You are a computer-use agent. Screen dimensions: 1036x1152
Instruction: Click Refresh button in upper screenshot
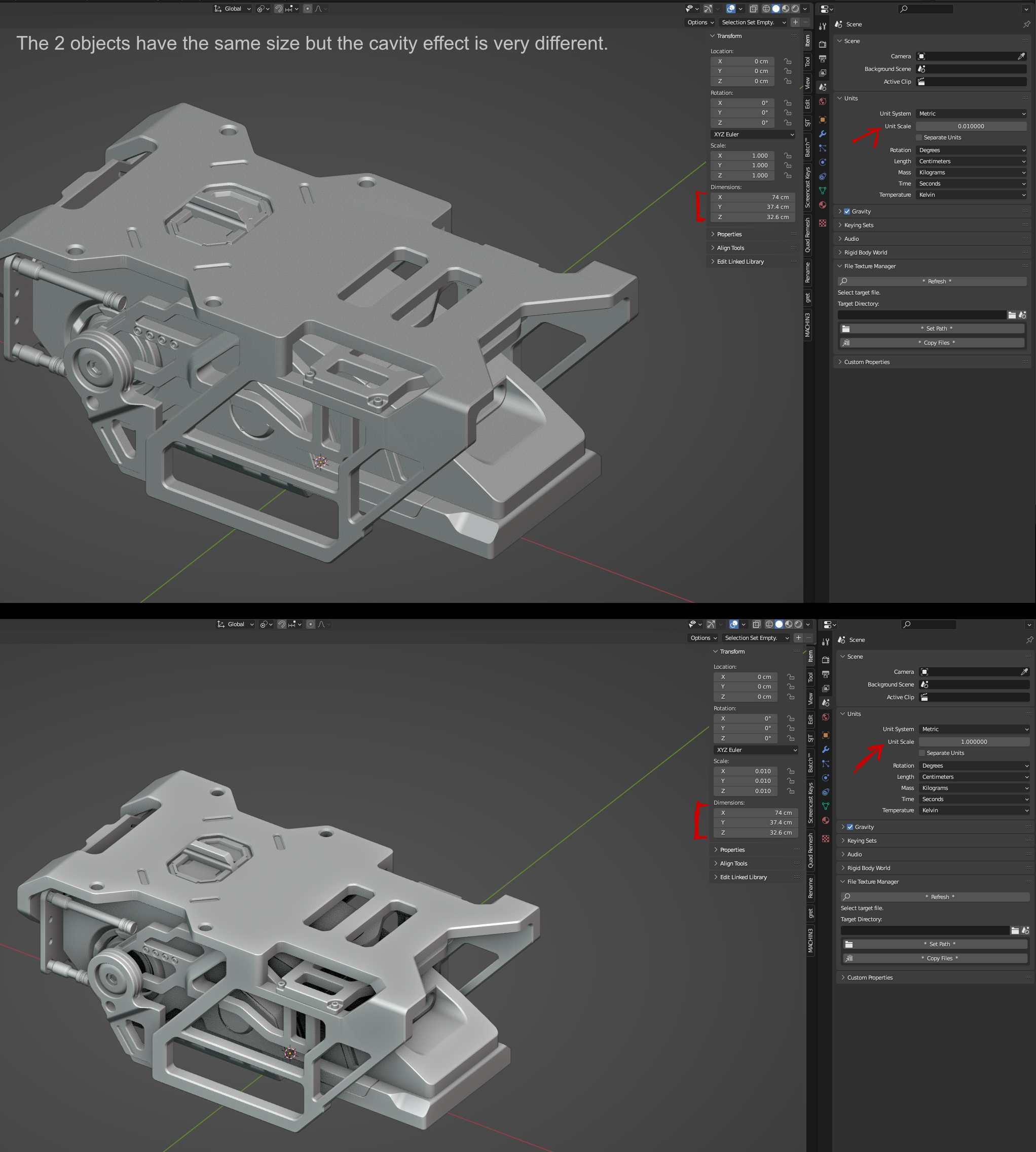click(x=932, y=281)
